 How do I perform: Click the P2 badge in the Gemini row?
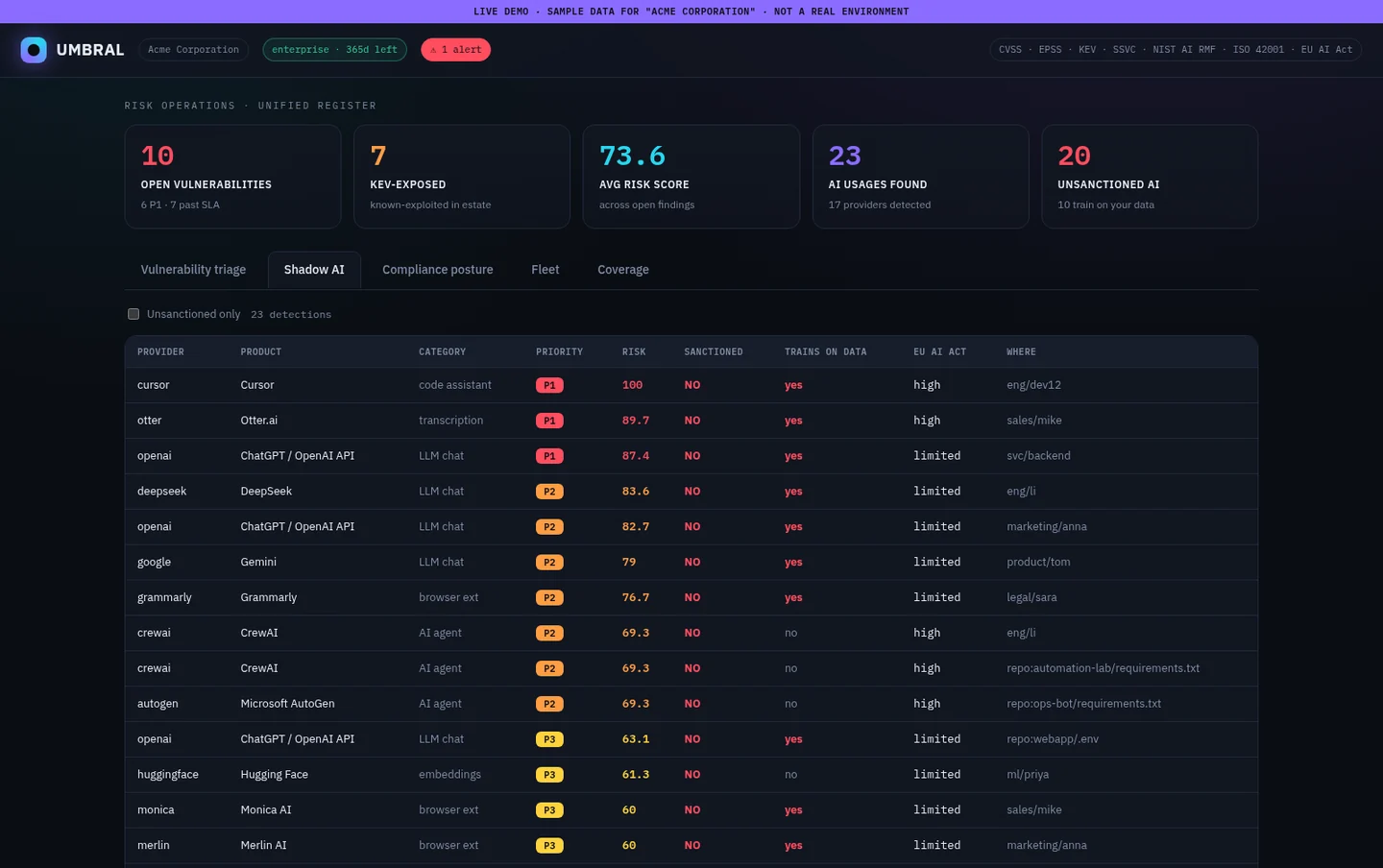[x=549, y=563]
